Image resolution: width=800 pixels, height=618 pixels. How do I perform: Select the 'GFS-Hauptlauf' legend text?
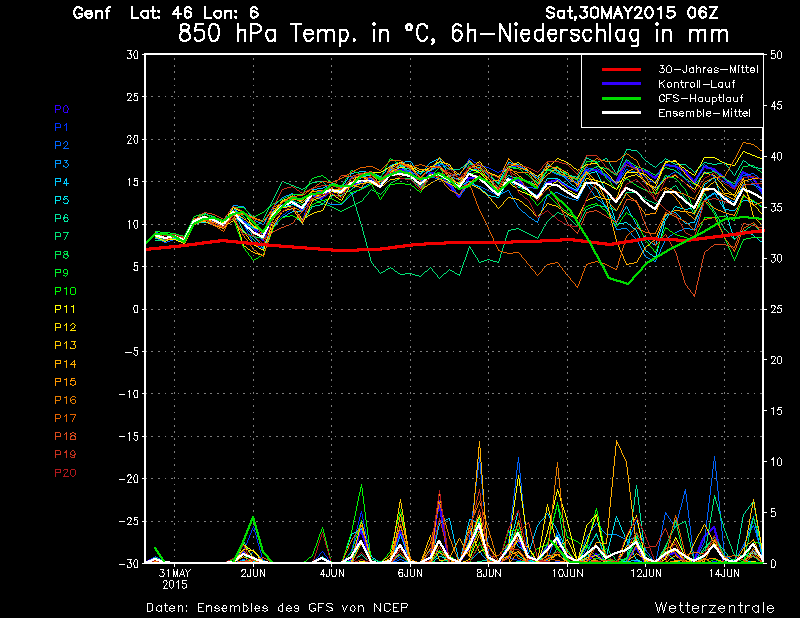pyautogui.click(x=701, y=98)
